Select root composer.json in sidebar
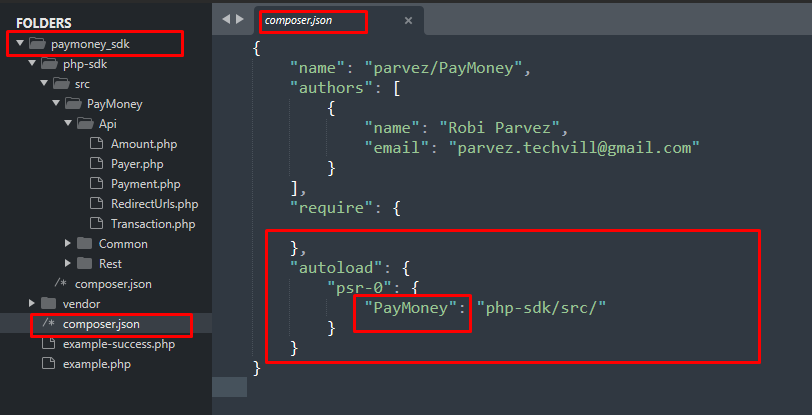This screenshot has height=415, width=812. pos(102,324)
